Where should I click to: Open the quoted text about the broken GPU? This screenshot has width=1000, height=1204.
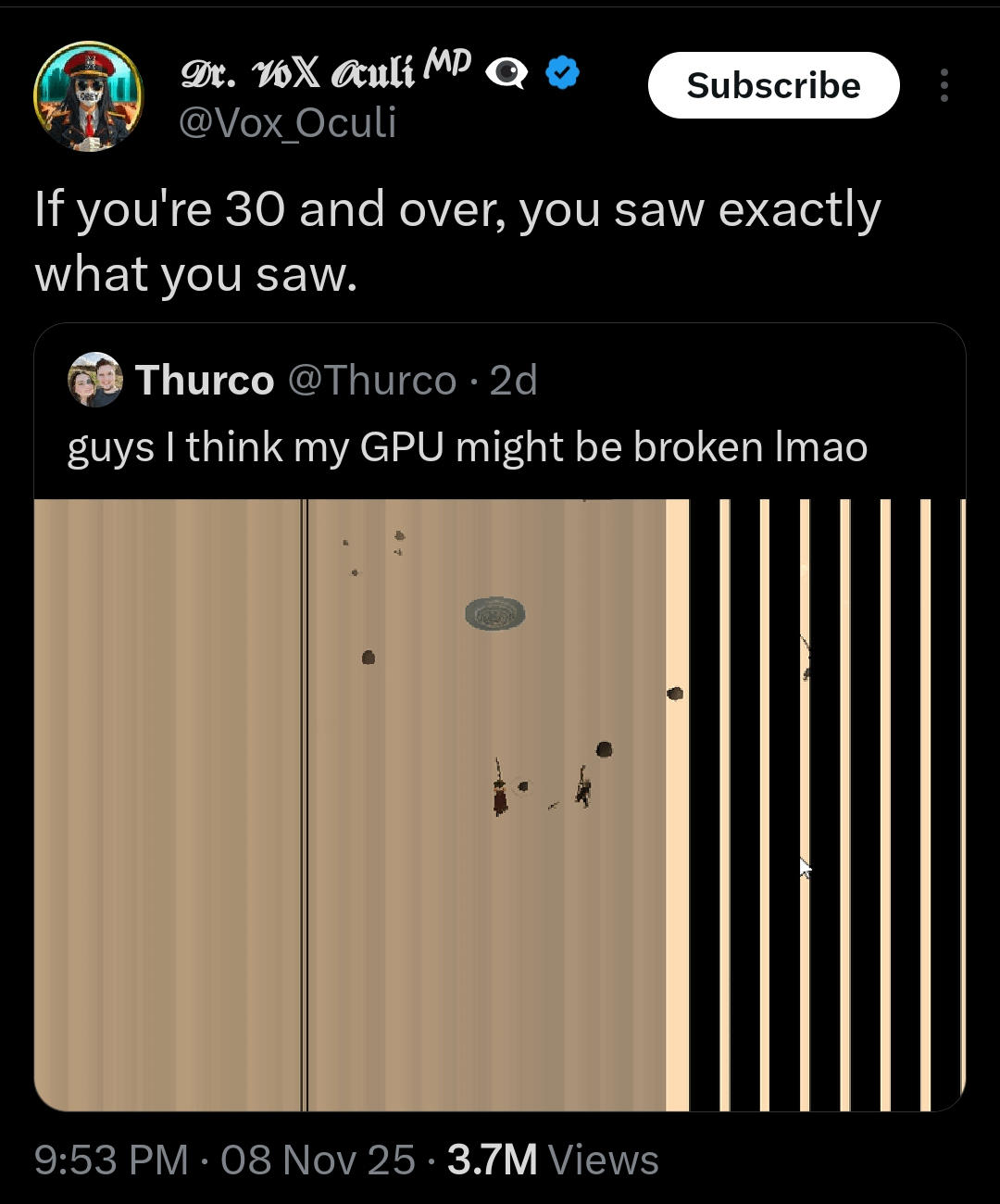click(x=468, y=447)
